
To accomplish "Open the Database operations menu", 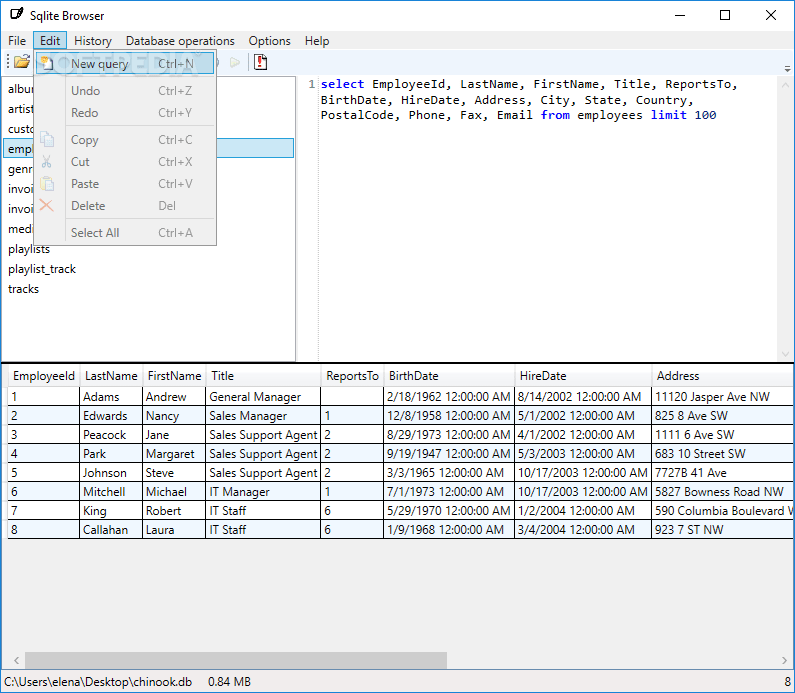I will click(x=180, y=41).
